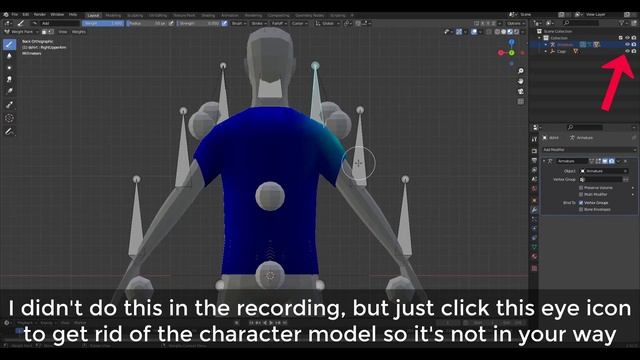Screen dimensions: 640x360
Task: Click the outliner search field
Action: 581,23
